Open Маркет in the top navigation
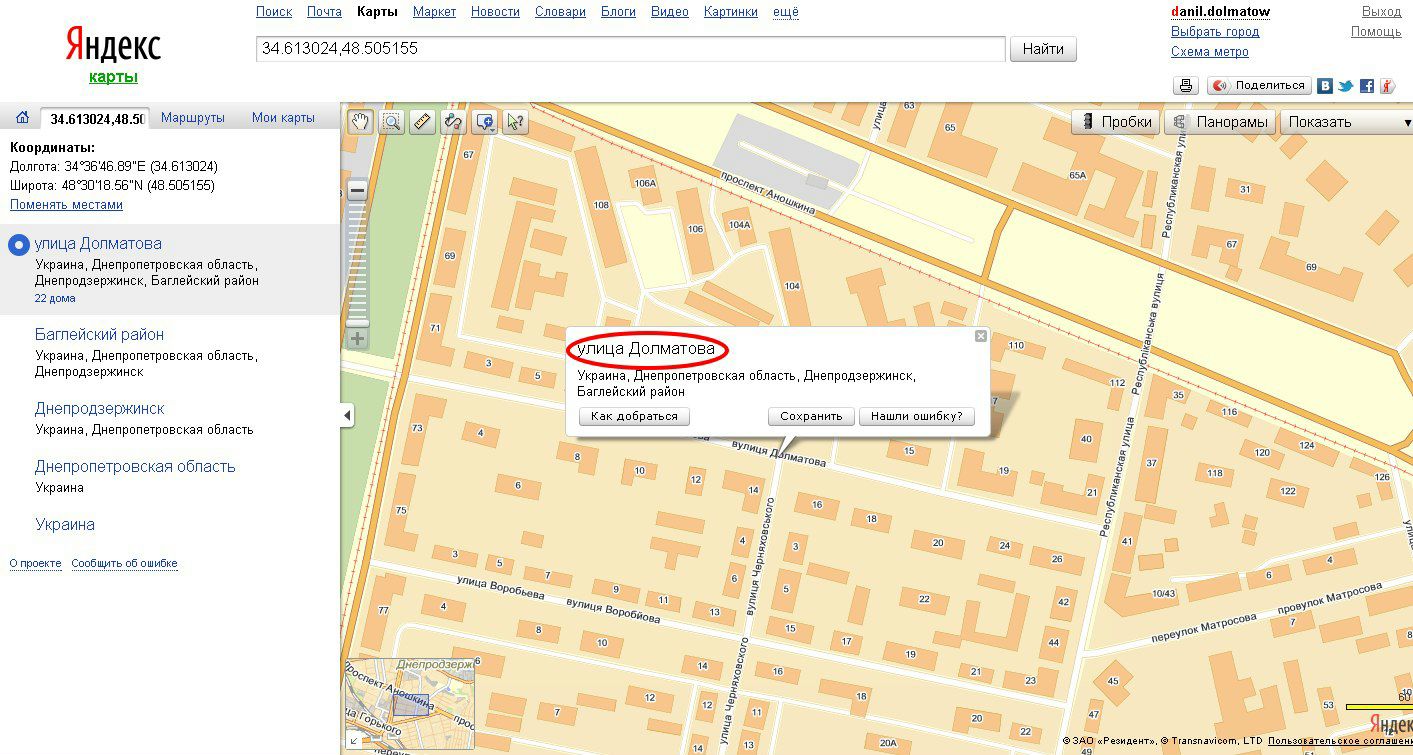Viewport: 1413px width, 755px height. tap(434, 12)
